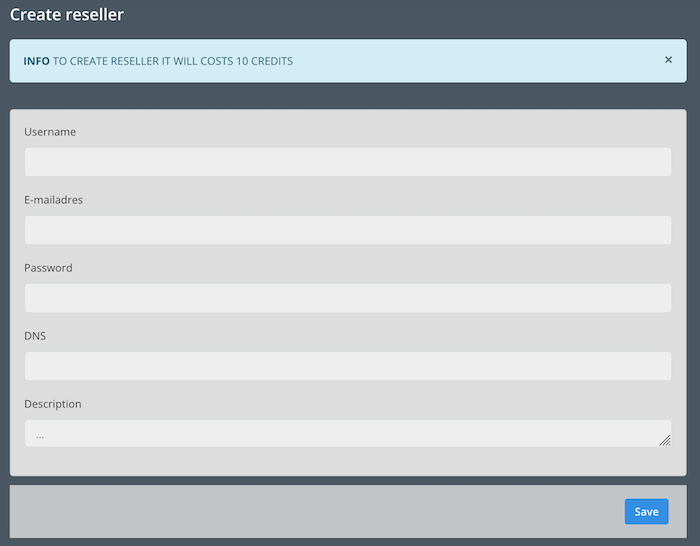Click the DNS label
This screenshot has width=700, height=546.
pyautogui.click(x=35, y=336)
